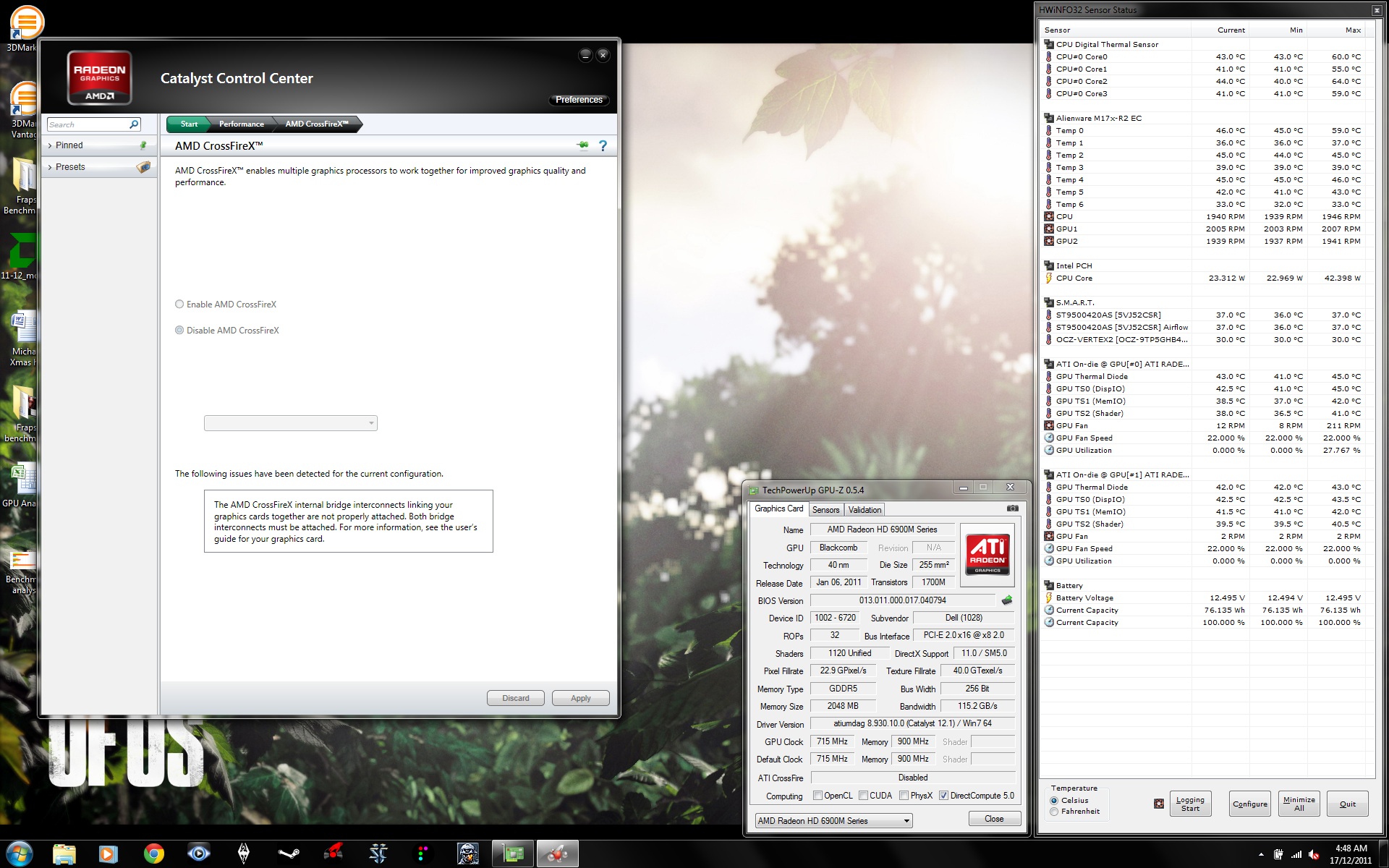Image resolution: width=1389 pixels, height=868 pixels.
Task: Click the green pin icon beside Pinned
Action: click(x=143, y=145)
